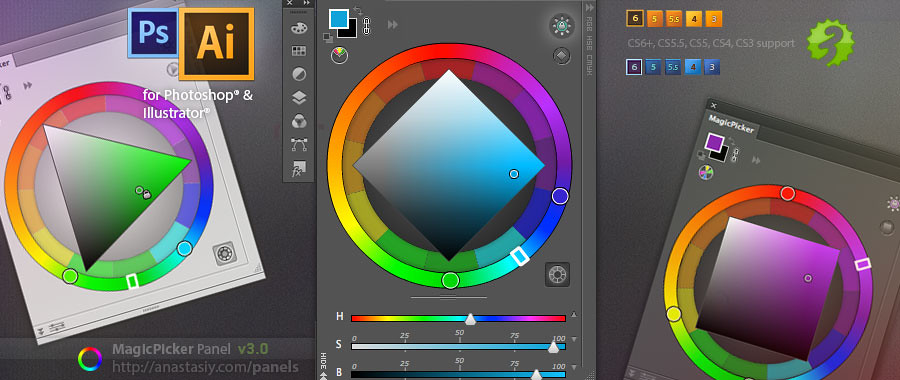The height and width of the screenshot is (380, 900).
Task: Click the B brightness slider thumb
Action: [x=536, y=375]
